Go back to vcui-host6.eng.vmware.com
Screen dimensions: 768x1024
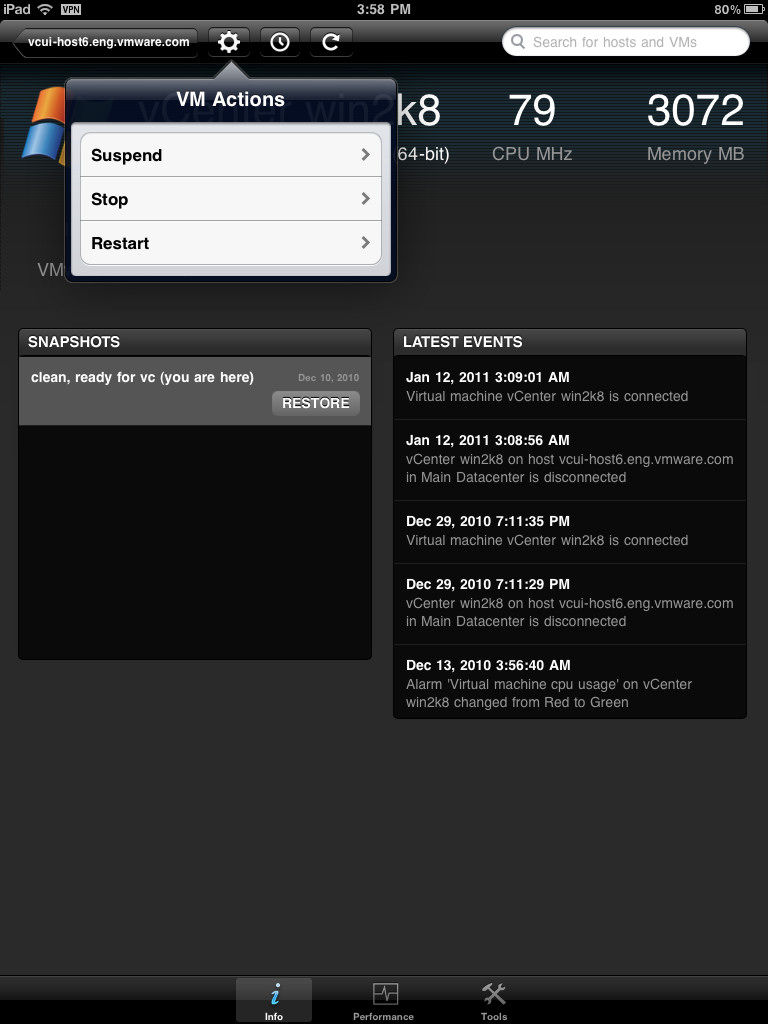pos(105,42)
